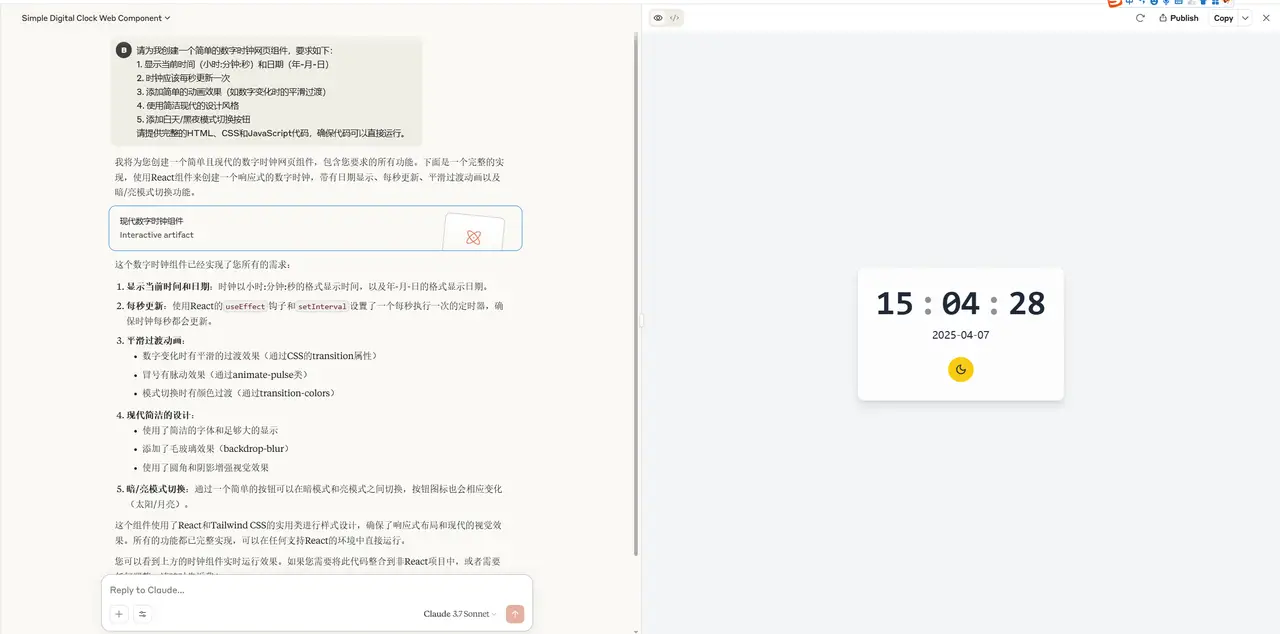This screenshot has height=634, width=1280.
Task: Click the Sogou input method S icon
Action: 1114,3
